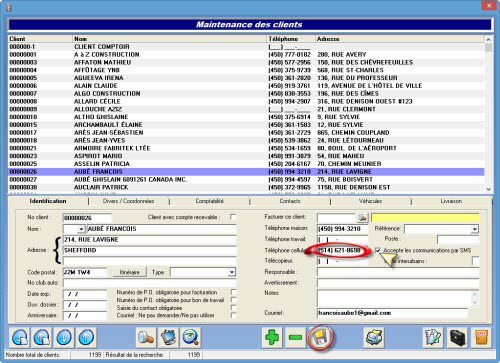Click client list scrollbar up arrow

[488, 39]
